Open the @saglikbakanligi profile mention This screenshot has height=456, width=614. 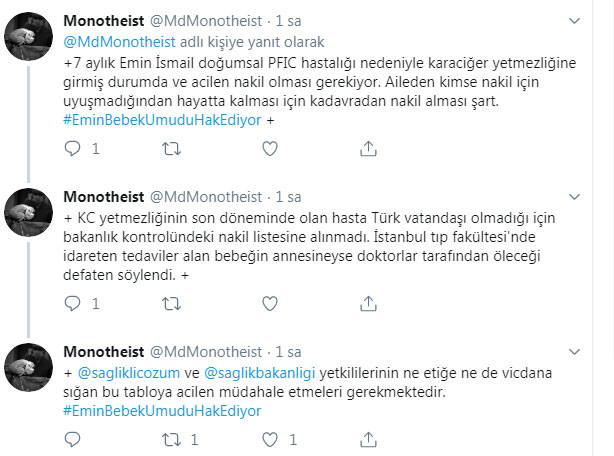coord(264,372)
